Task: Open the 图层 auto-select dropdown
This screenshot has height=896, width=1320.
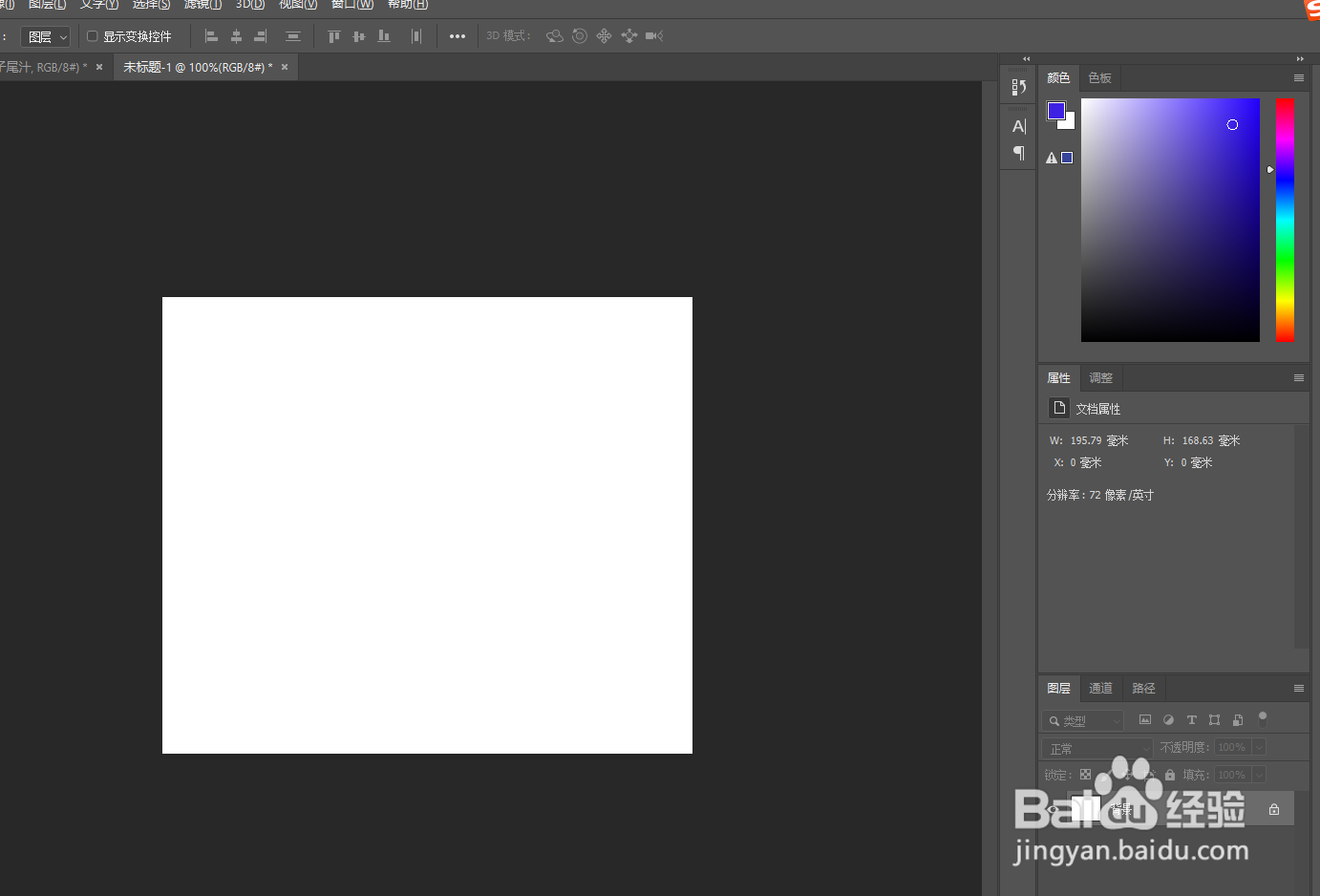Action: pyautogui.click(x=46, y=36)
